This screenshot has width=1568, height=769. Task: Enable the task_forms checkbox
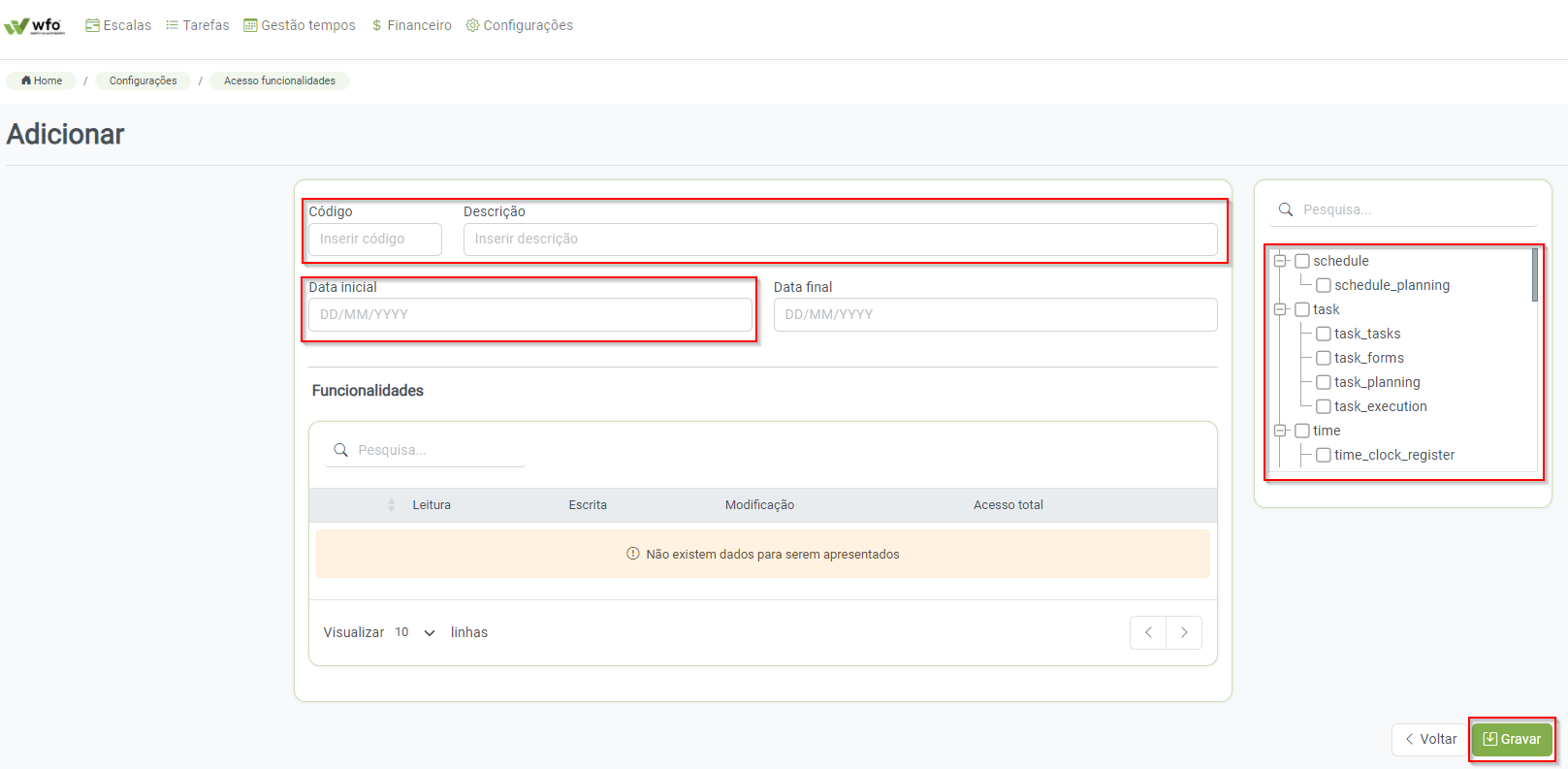[1323, 358]
